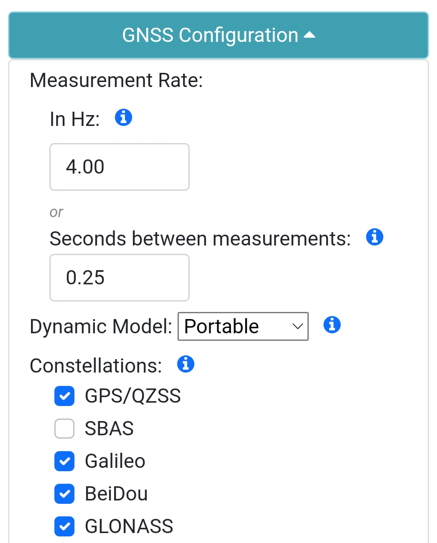Uncheck the GLONASS checkbox
Viewport: 437px width, 543px height.
(x=64, y=526)
